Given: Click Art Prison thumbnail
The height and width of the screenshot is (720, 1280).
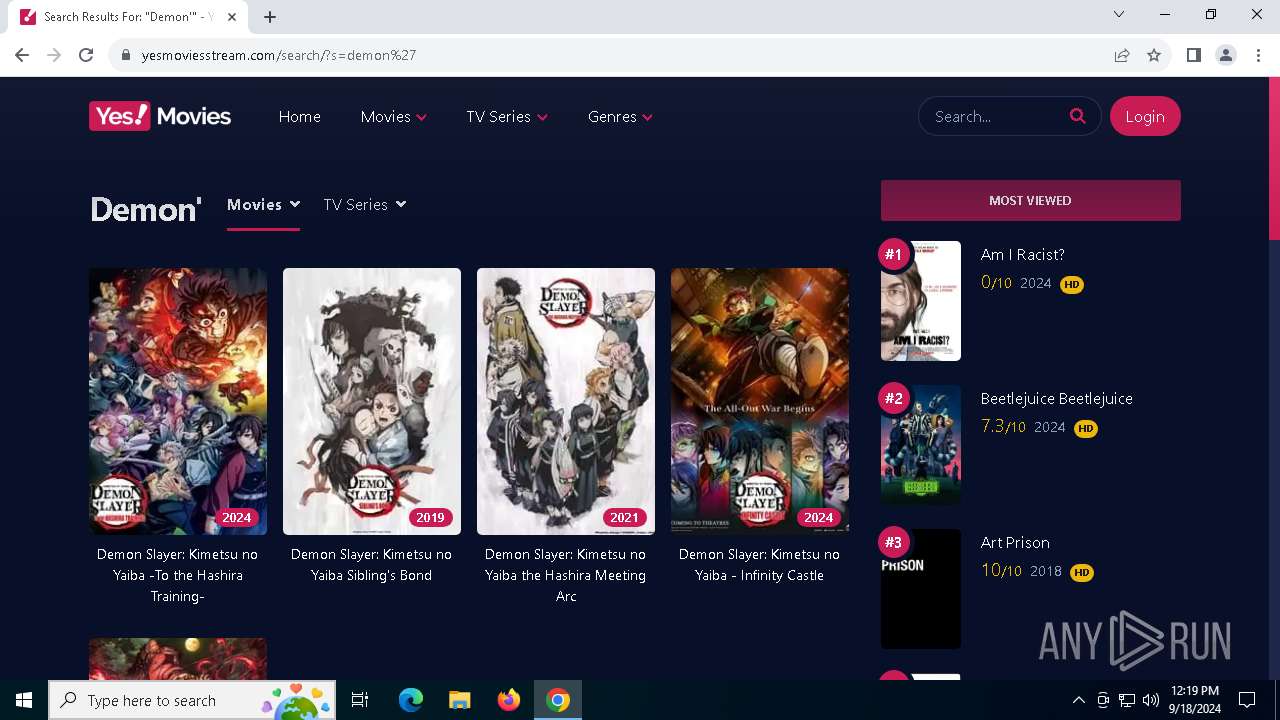Looking at the screenshot, I should coord(921,589).
